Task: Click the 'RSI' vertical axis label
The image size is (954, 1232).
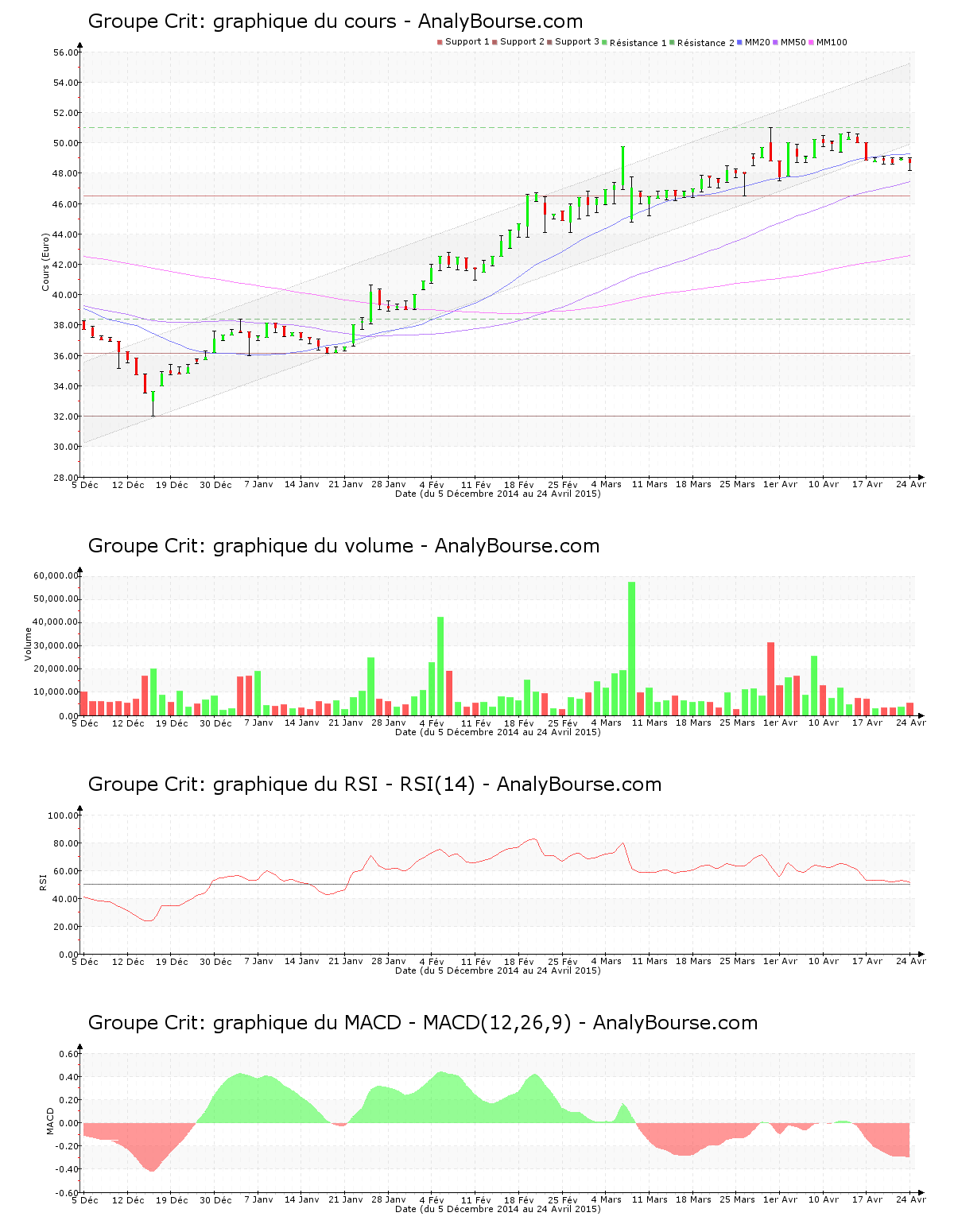Action: click(x=44, y=881)
